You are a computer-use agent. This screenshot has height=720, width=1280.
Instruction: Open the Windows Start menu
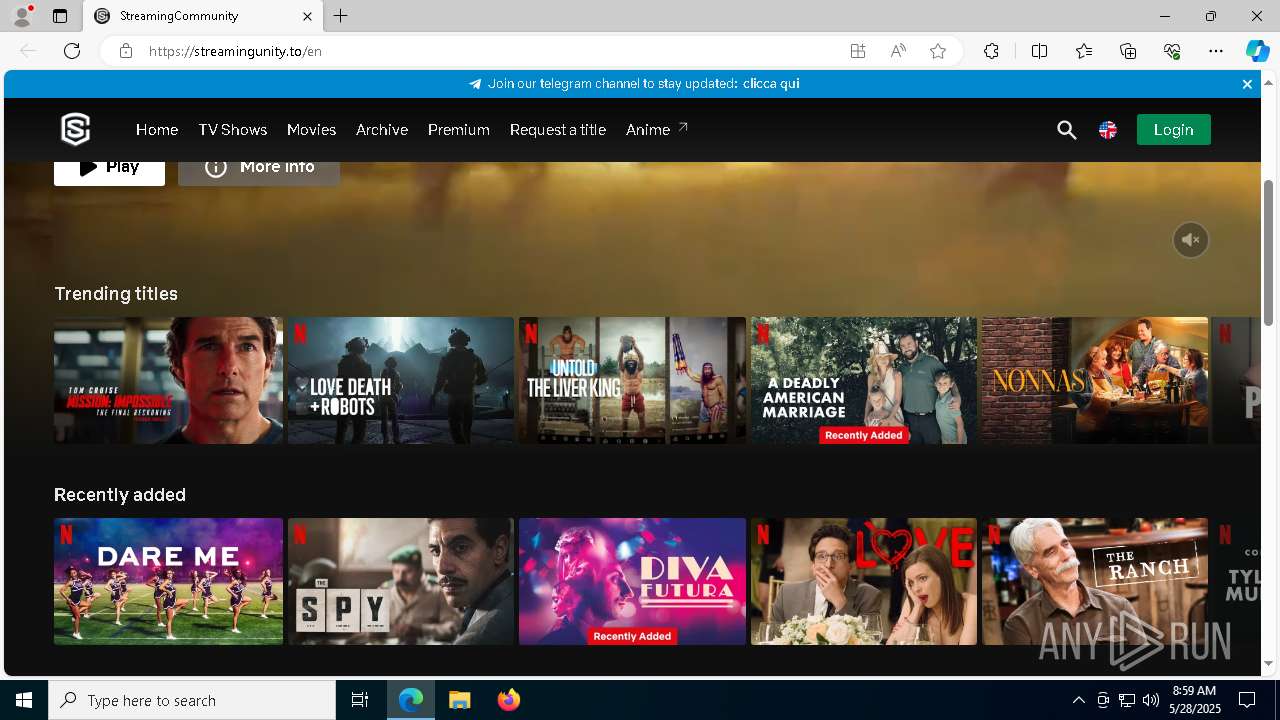click(x=24, y=700)
